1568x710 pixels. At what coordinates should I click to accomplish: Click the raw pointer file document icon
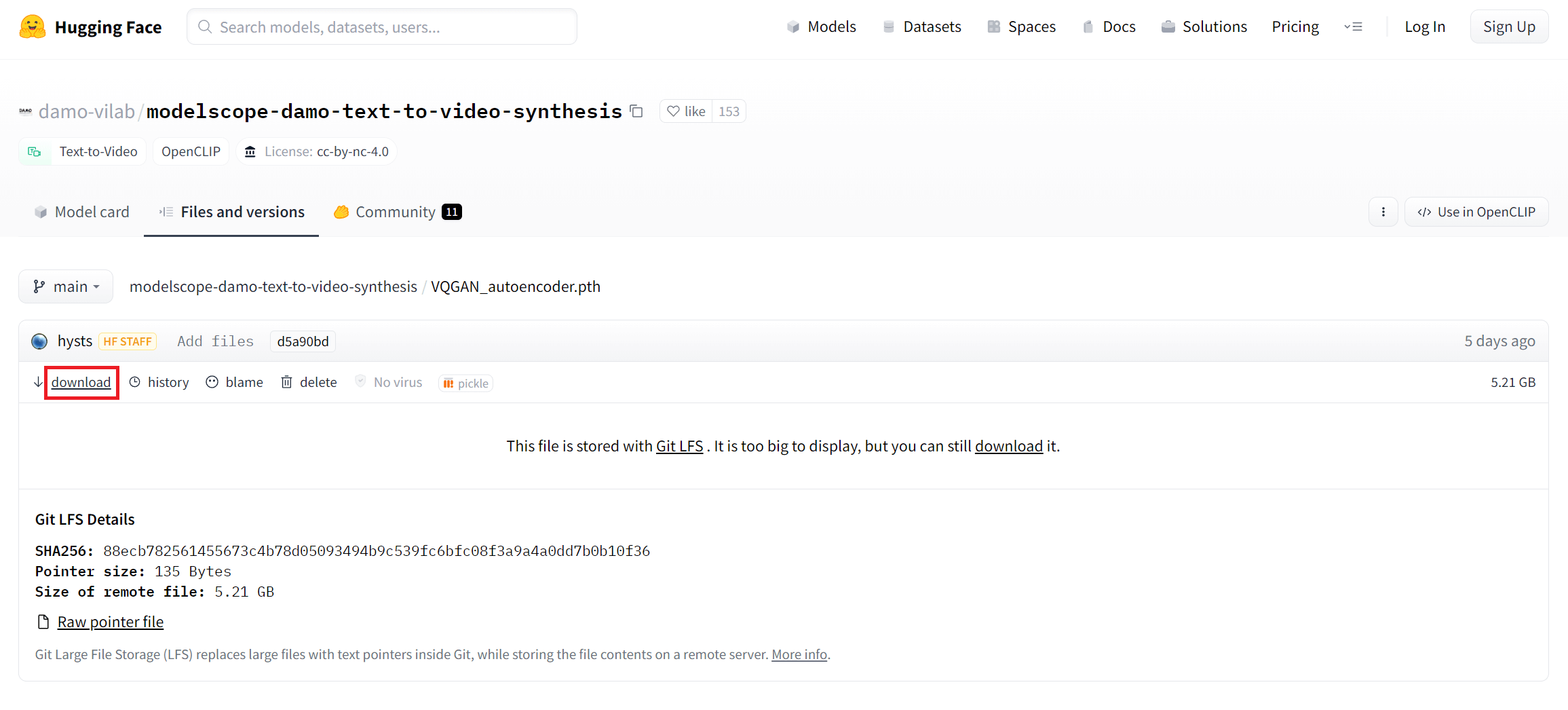(43, 622)
